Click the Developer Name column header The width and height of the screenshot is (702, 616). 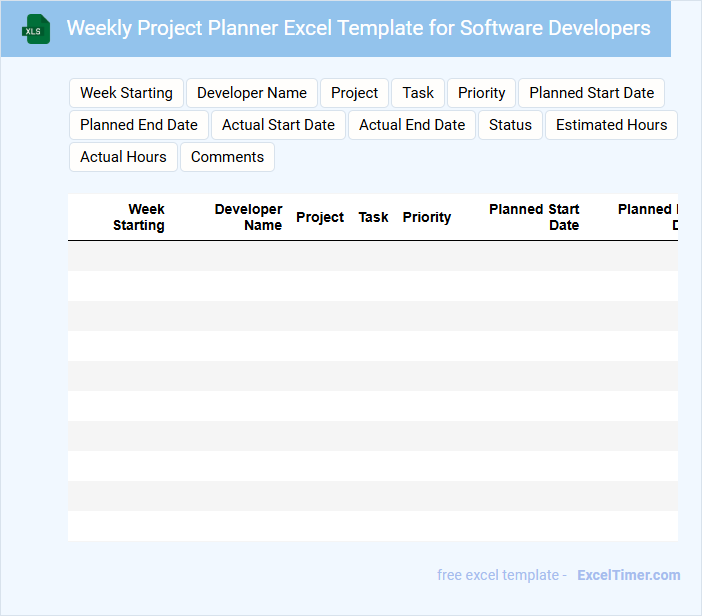(249, 217)
